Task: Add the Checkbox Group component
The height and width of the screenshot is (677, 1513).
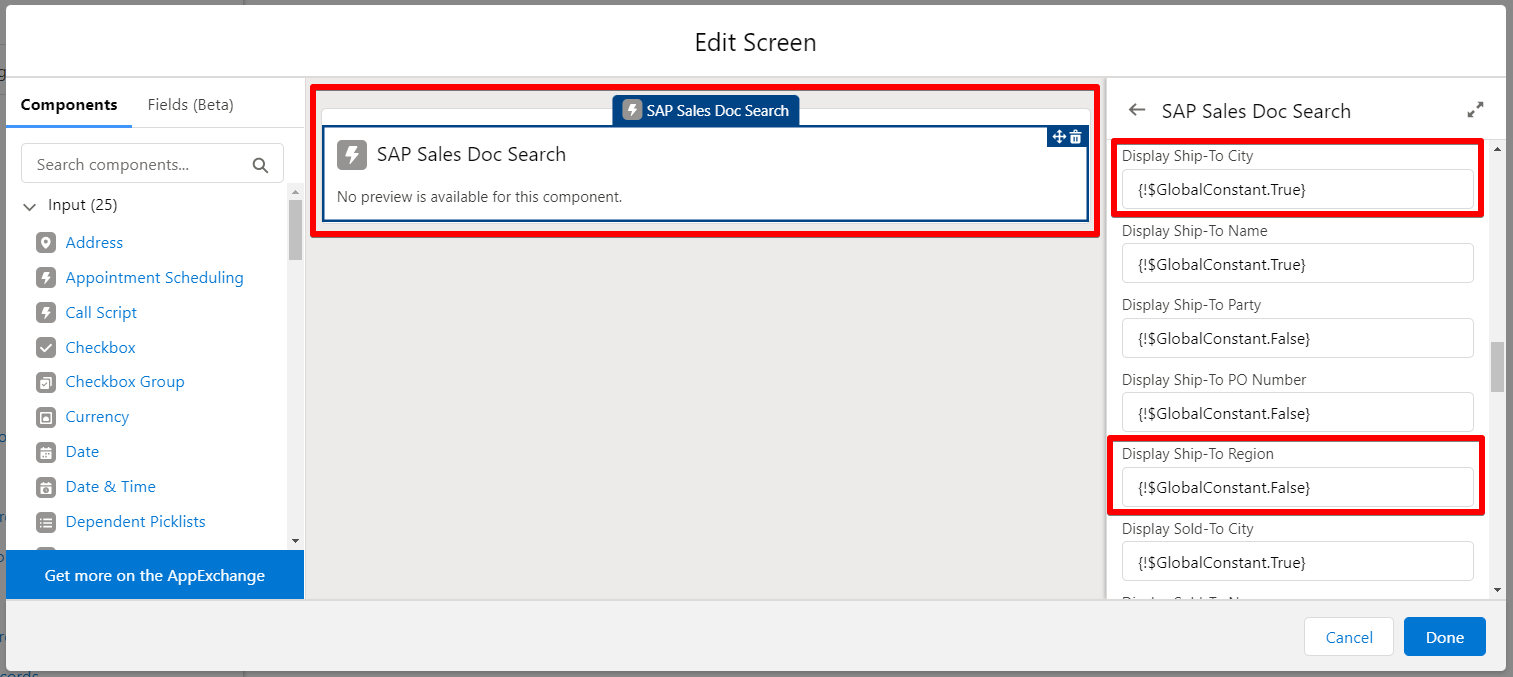Action: 125,382
